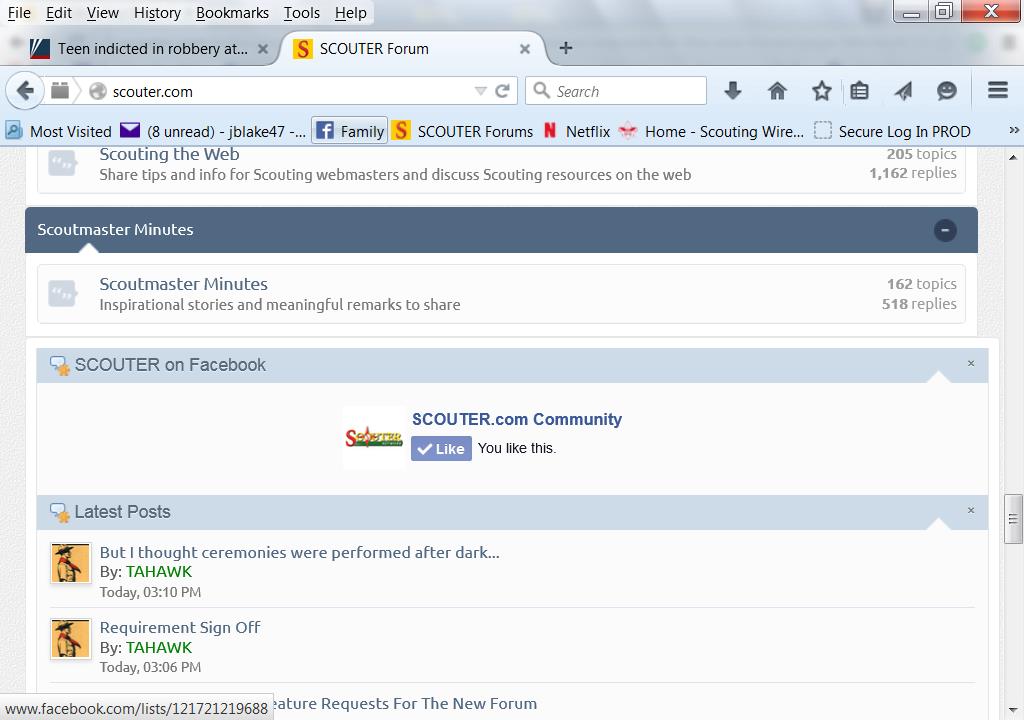Image resolution: width=1024 pixels, height=720 pixels.
Task: Open the Requirement Sign Off post
Action: [x=180, y=628]
